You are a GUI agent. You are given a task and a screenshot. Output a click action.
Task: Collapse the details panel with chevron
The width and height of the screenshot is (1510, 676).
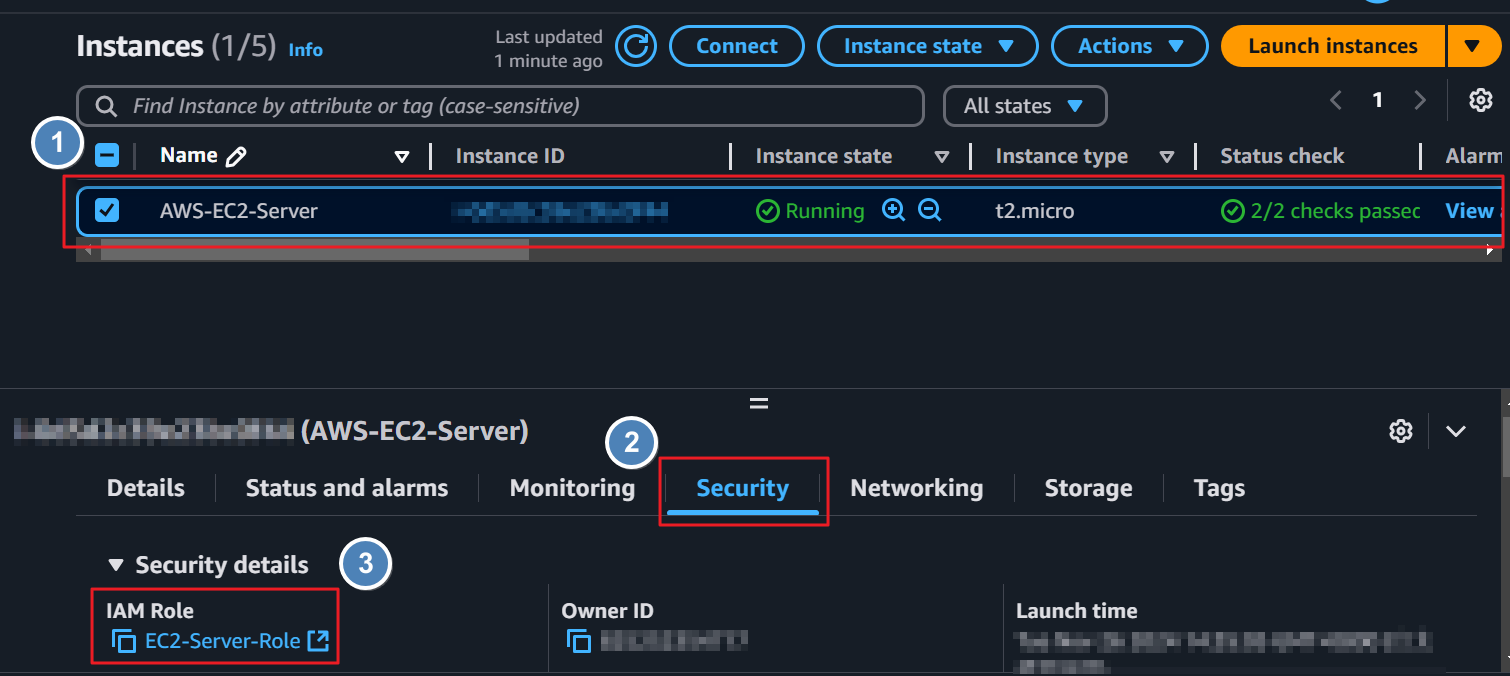click(1456, 431)
